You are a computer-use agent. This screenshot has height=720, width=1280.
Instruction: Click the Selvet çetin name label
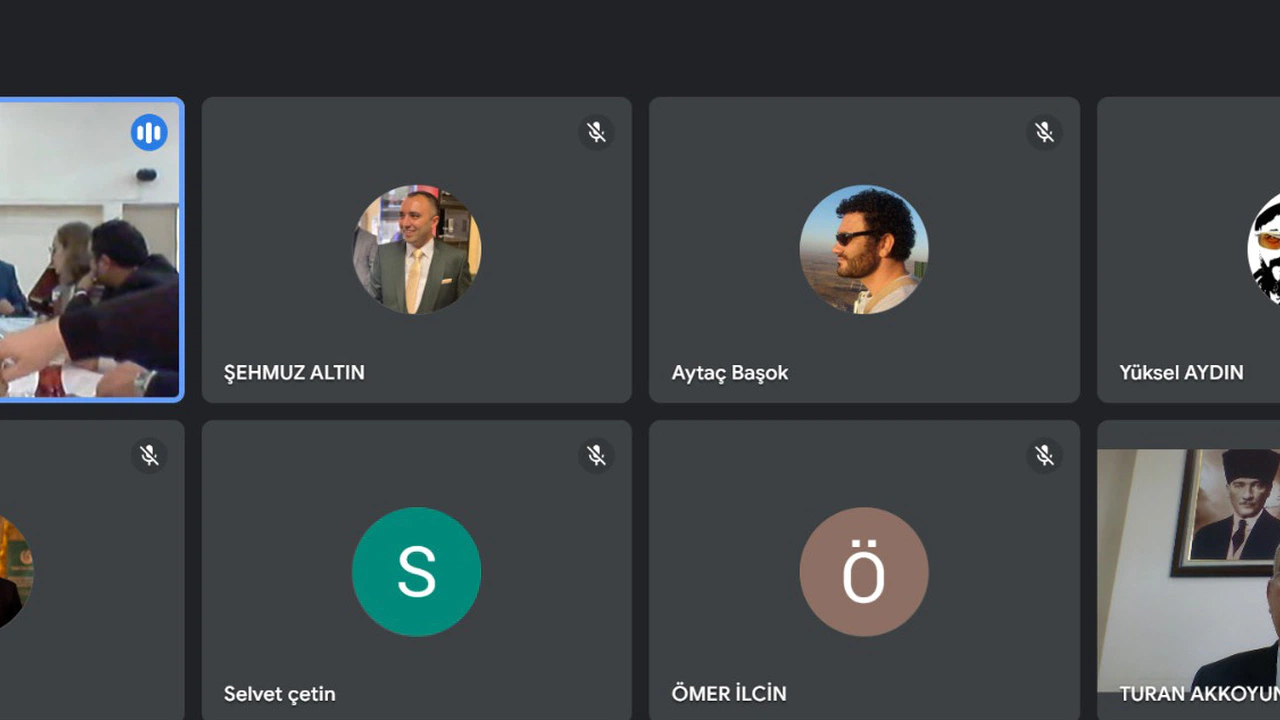coord(279,694)
